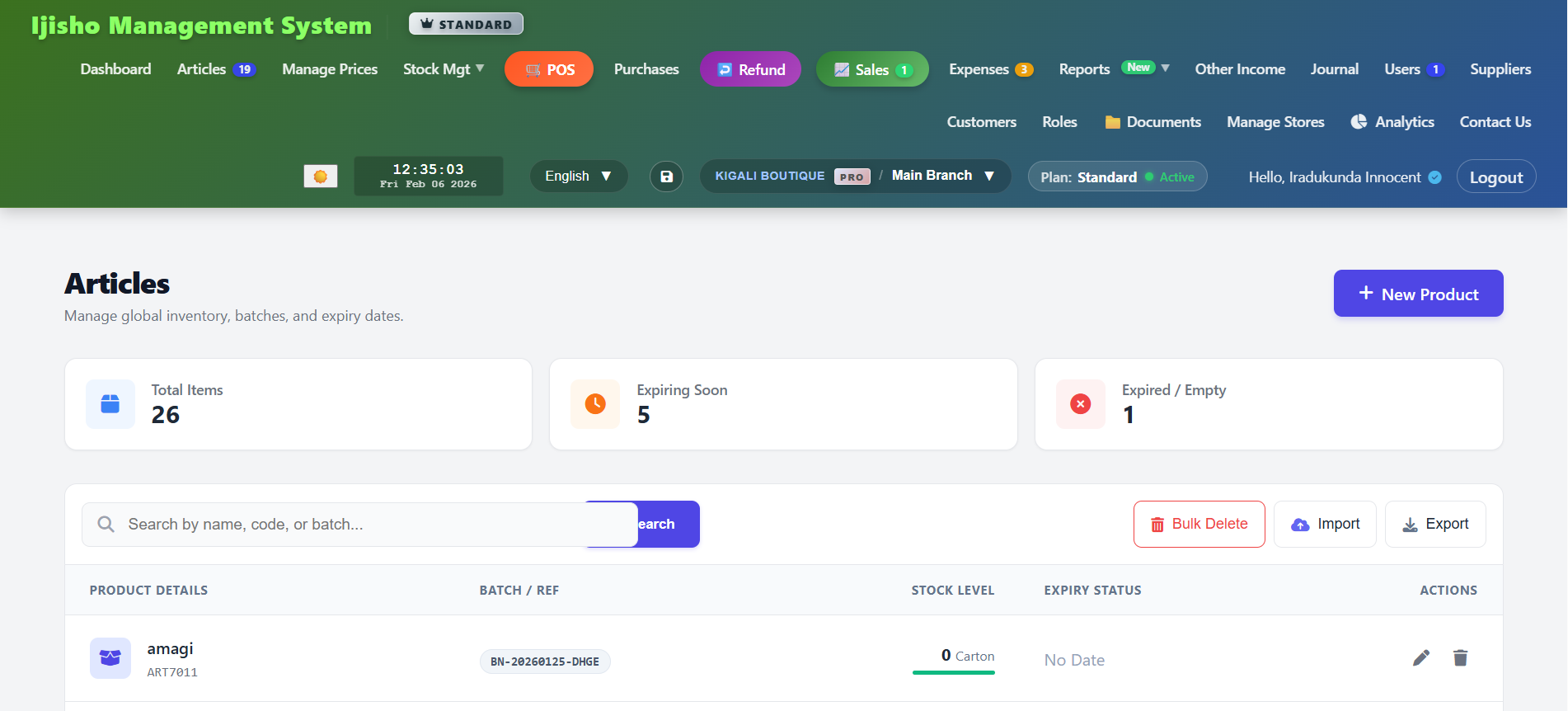Image resolution: width=1568 pixels, height=711 pixels.
Task: Click the New Product button
Action: pos(1418,294)
